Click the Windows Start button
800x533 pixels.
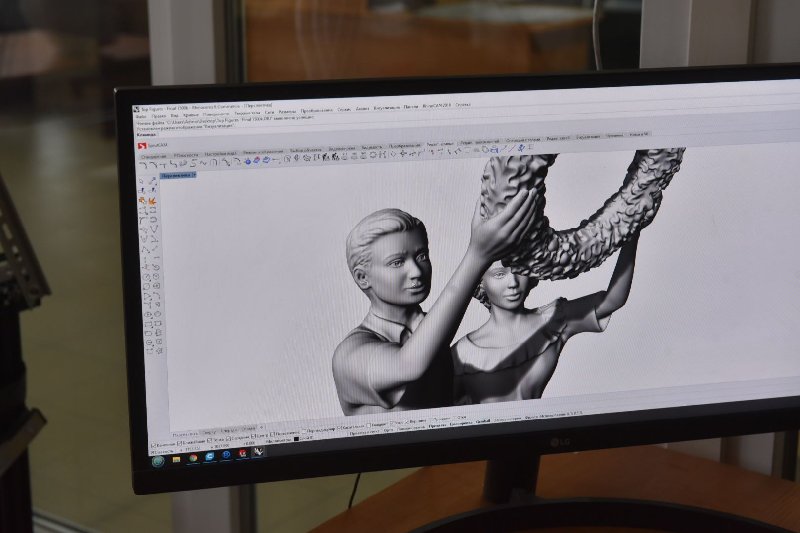[157, 461]
